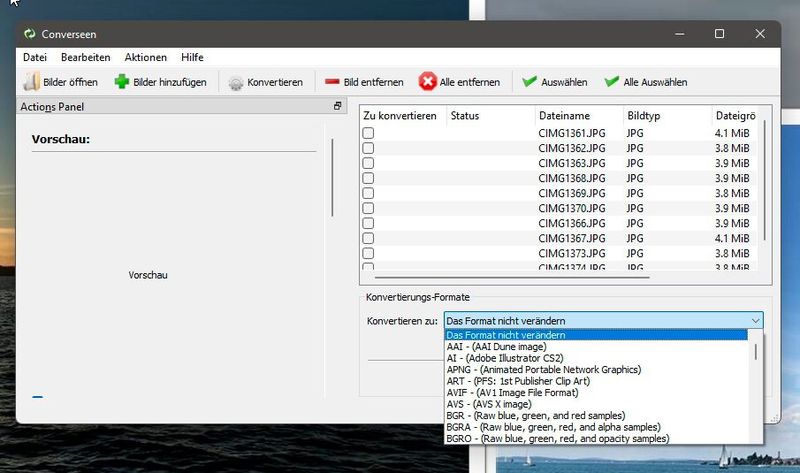Click the green plus Bilder hinzufügen icon

coord(122,82)
